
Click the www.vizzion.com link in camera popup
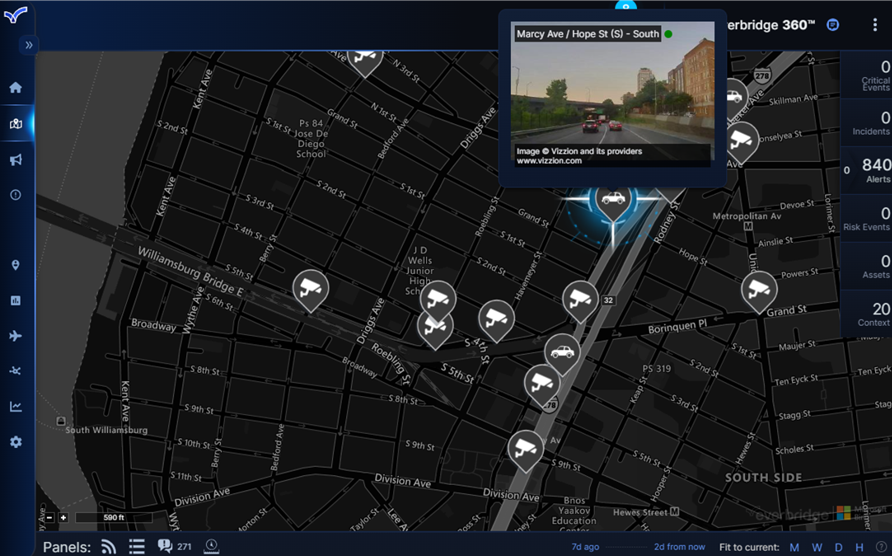[x=549, y=161]
